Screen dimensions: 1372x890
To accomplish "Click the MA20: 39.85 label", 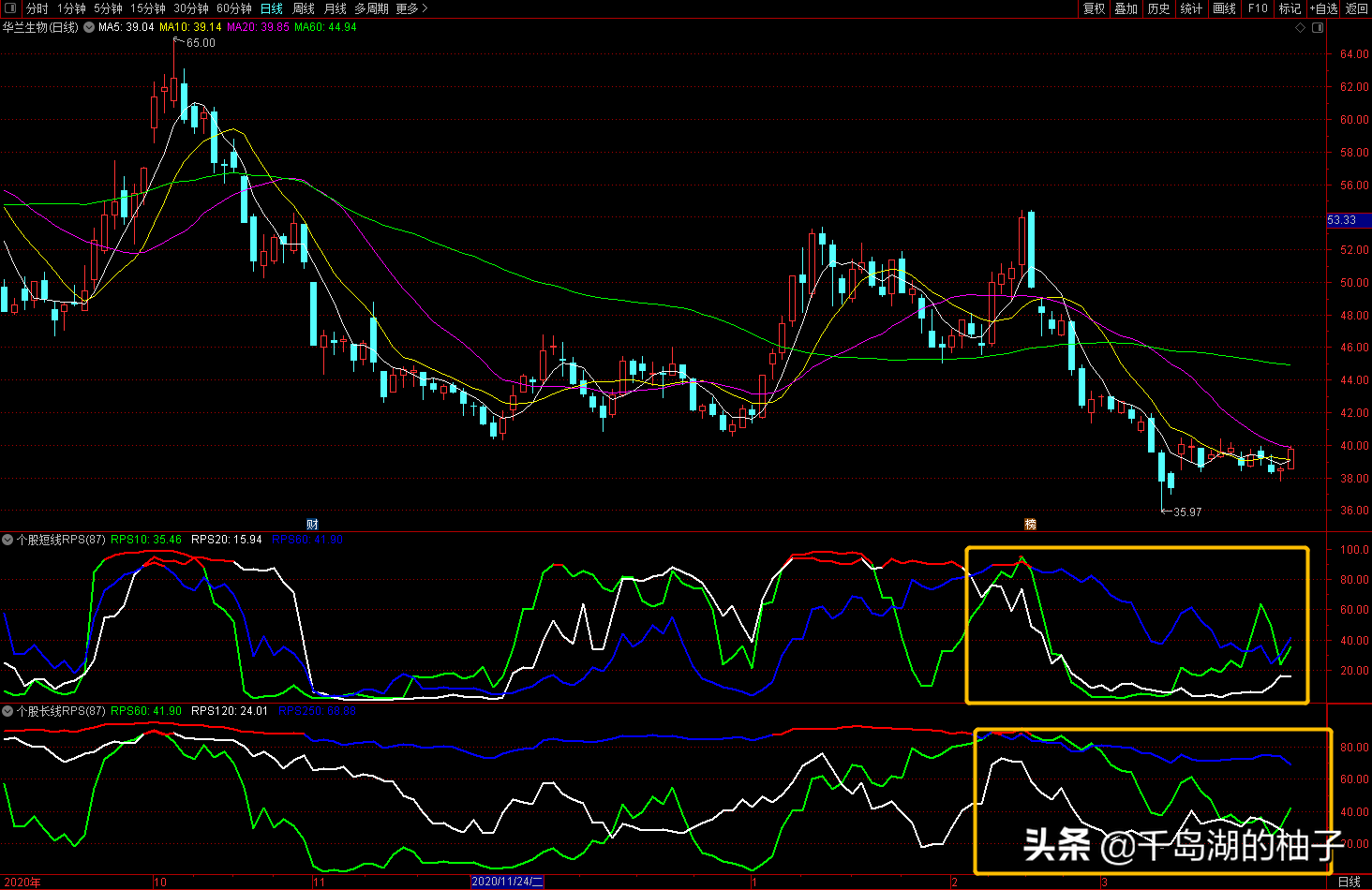I will click(258, 27).
